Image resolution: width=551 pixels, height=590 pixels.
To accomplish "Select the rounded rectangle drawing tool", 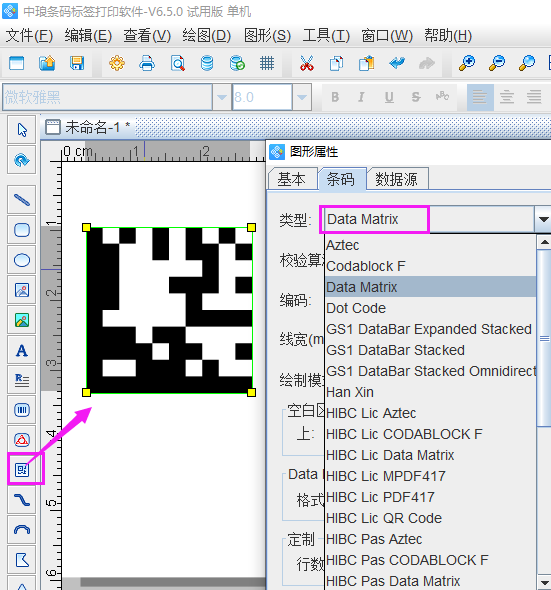I will tap(22, 230).
